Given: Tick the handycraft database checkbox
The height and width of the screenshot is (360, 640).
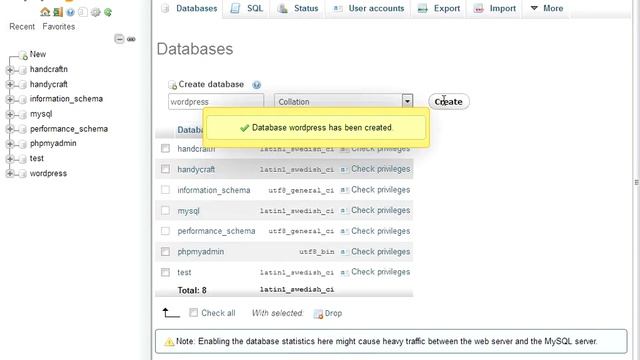Looking at the screenshot, I should click(x=165, y=169).
